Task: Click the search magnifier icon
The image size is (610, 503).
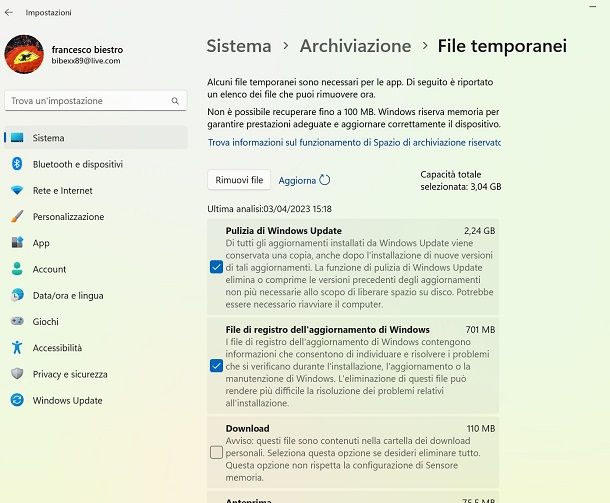Action: 175,101
